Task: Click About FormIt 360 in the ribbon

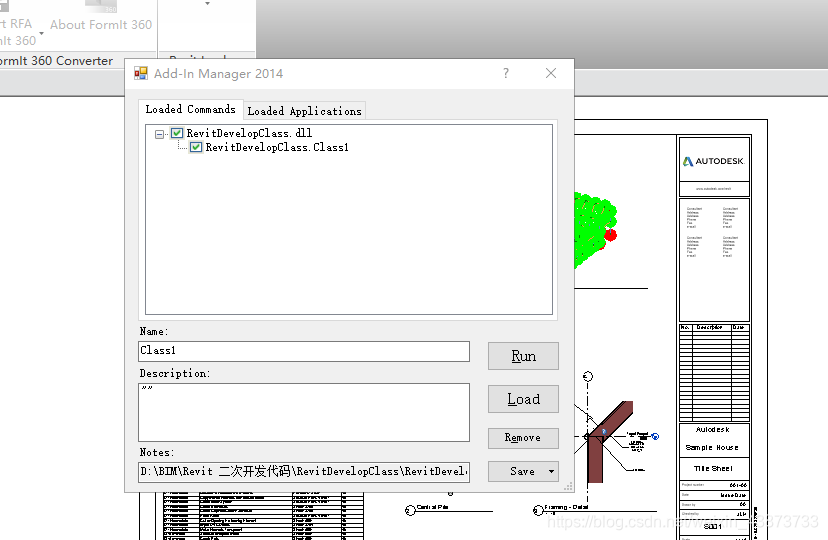Action: coord(101,24)
